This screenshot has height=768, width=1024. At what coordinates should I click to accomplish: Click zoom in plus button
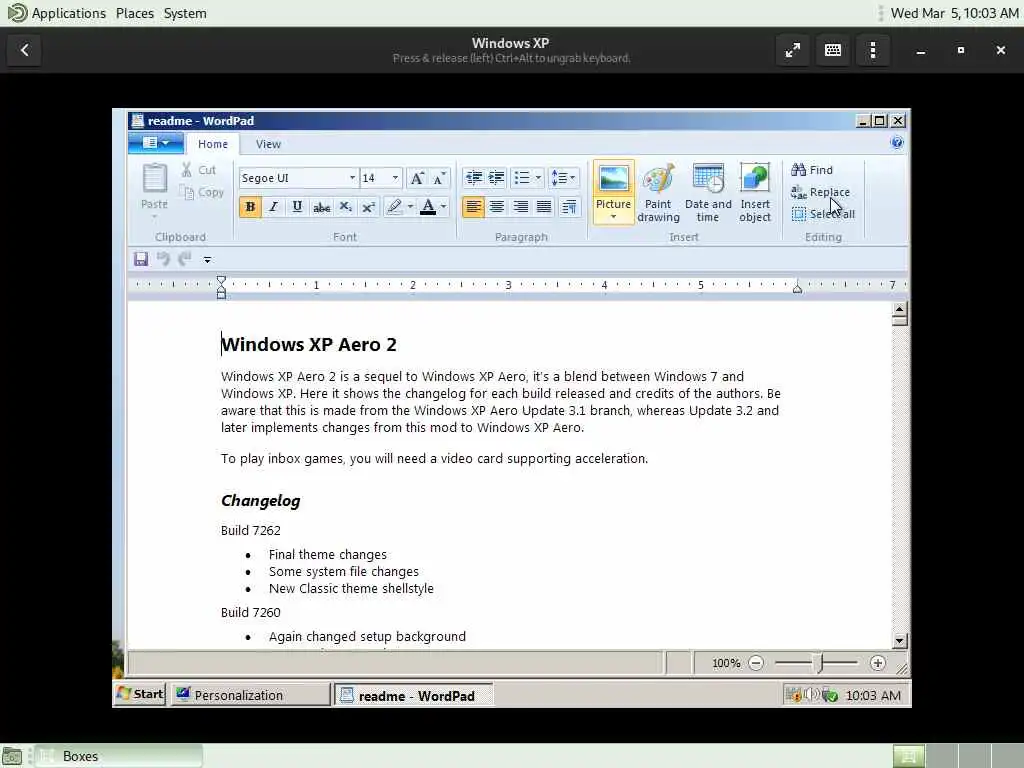(x=878, y=664)
